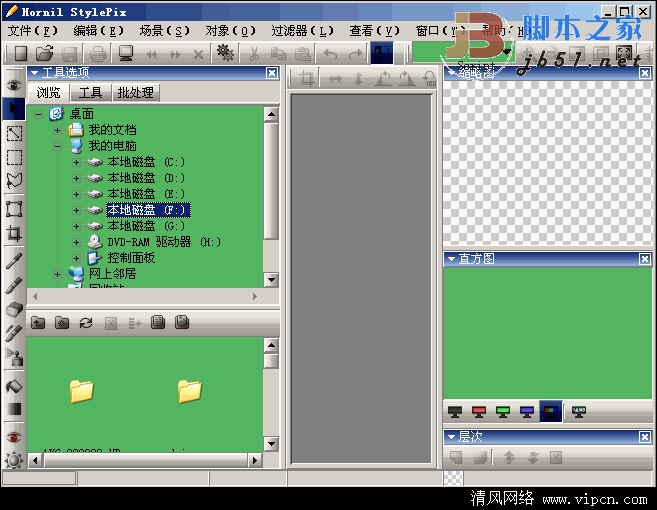
Task: Pick the Eraser tool
Action: (14, 309)
